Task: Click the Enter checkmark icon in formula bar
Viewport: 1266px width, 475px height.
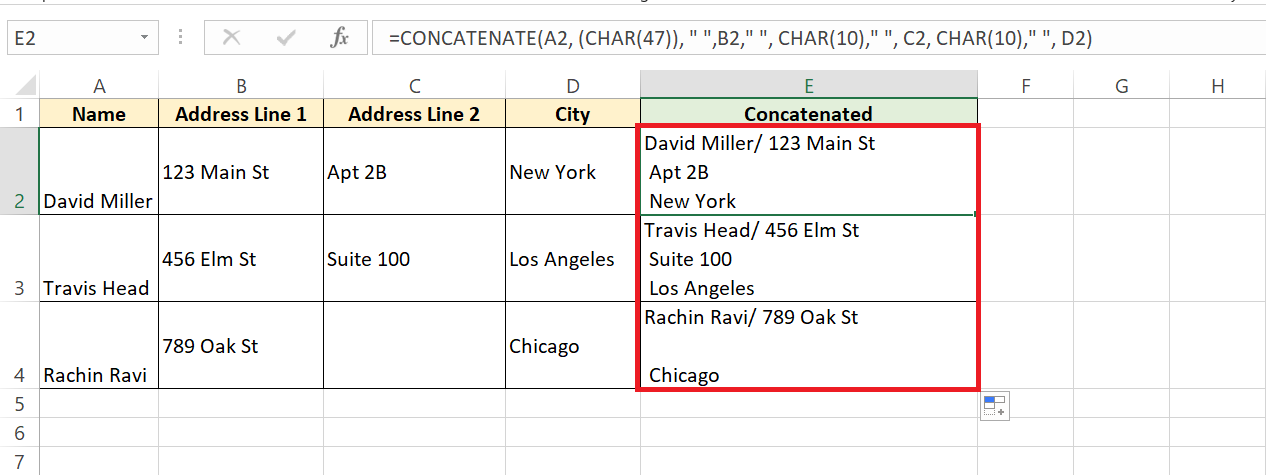Action: 287,38
